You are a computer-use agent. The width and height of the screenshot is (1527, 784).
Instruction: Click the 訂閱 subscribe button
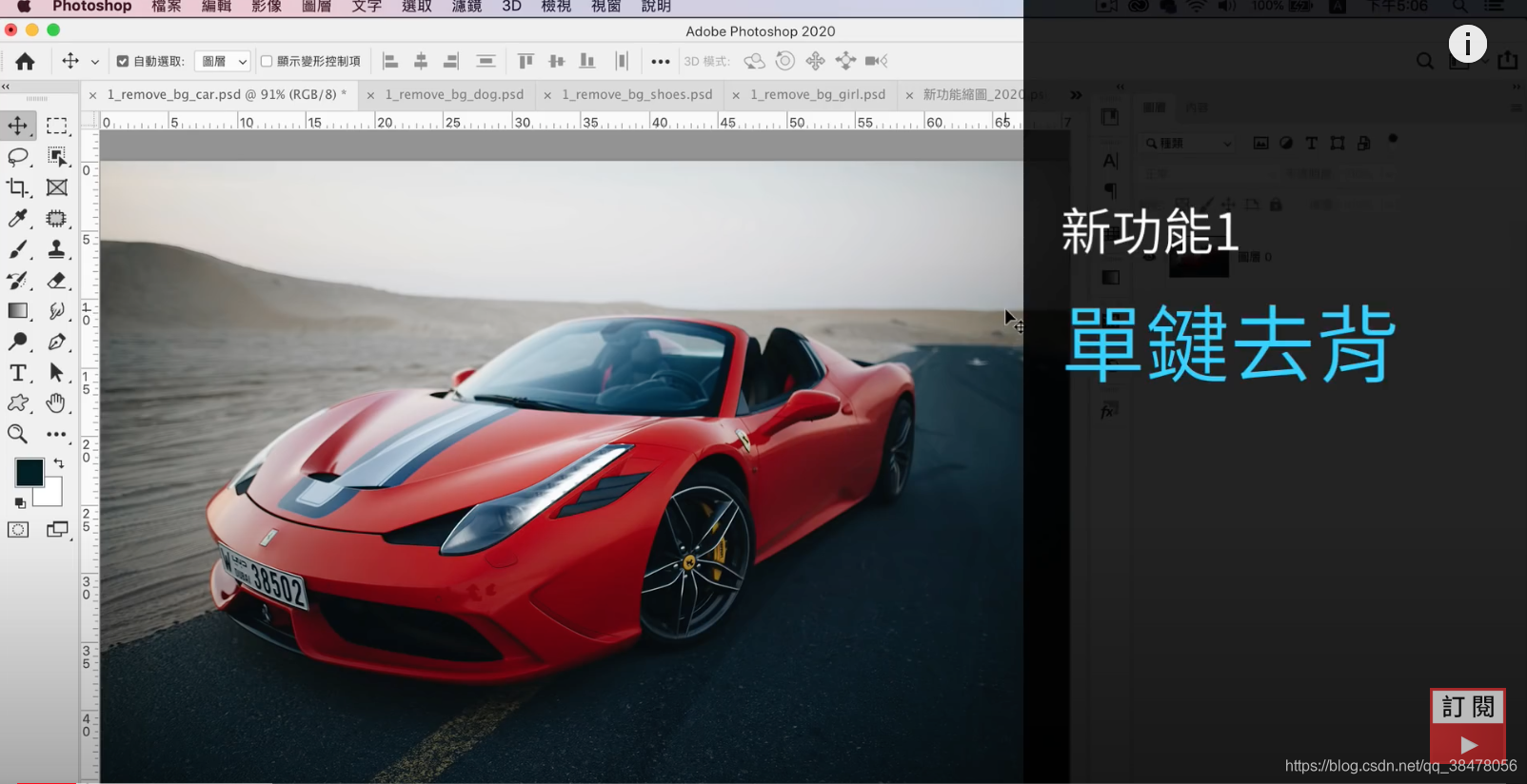(1468, 707)
